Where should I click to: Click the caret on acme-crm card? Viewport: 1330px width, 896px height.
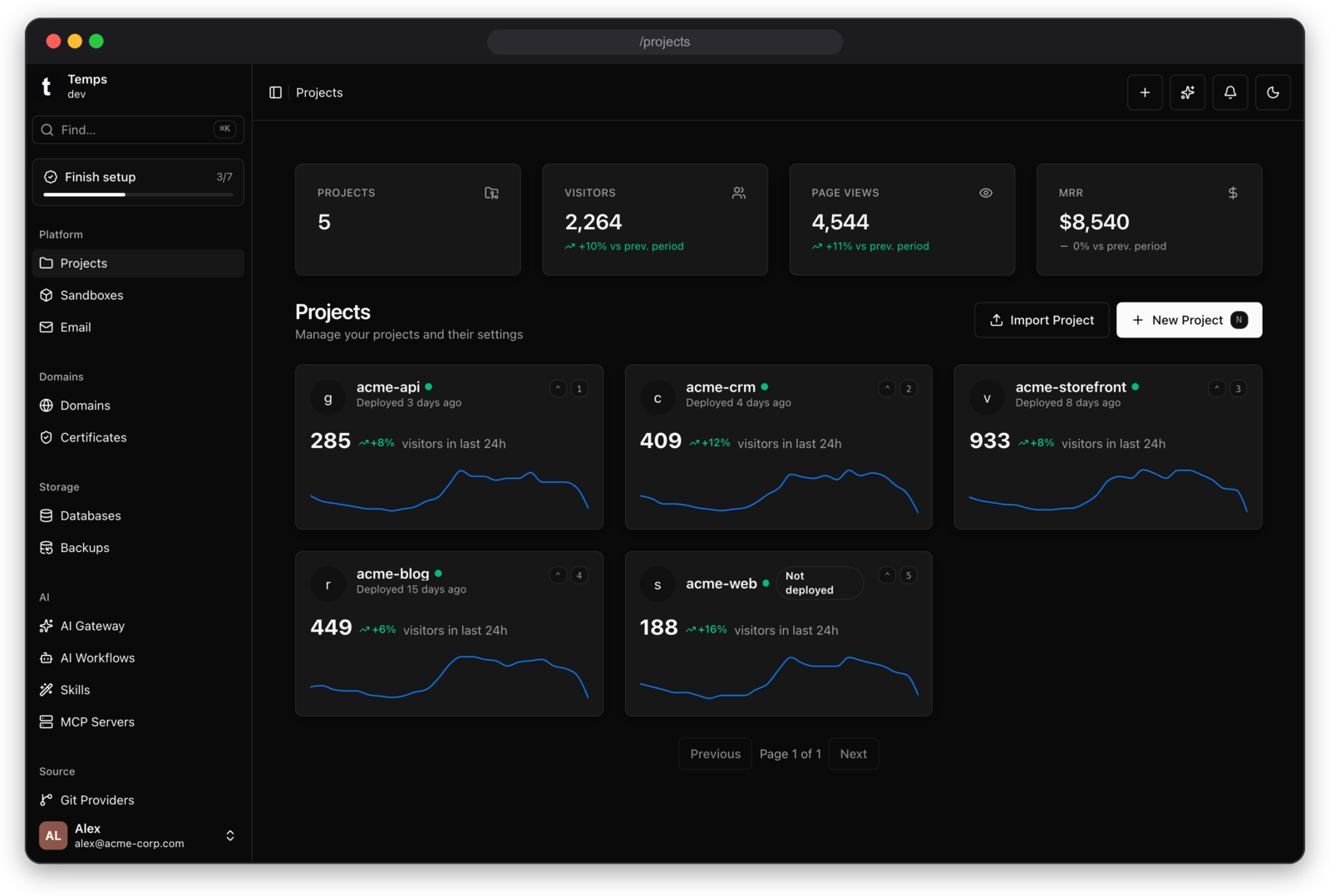(887, 388)
